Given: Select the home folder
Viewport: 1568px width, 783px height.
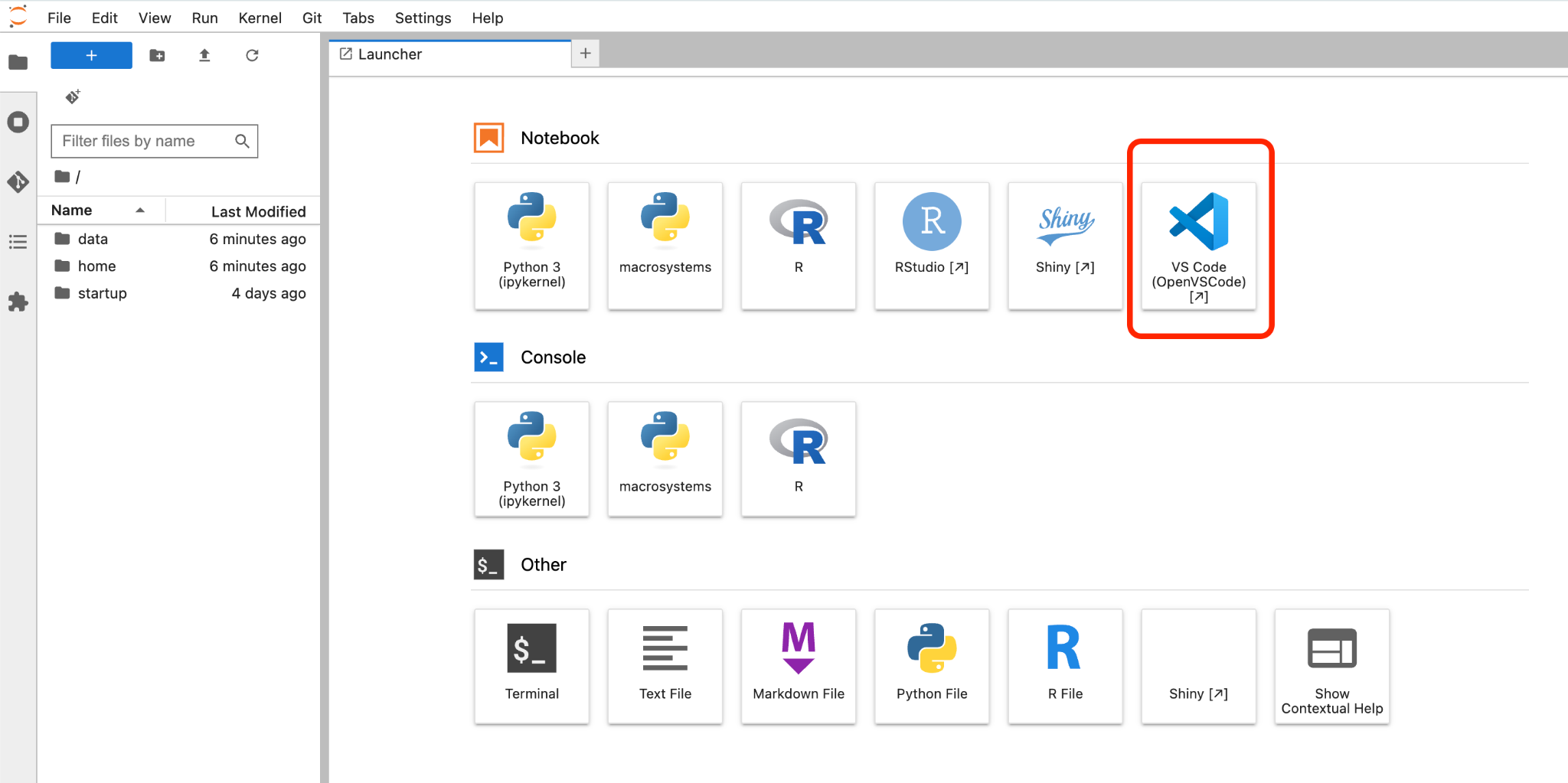Looking at the screenshot, I should [179, 266].
